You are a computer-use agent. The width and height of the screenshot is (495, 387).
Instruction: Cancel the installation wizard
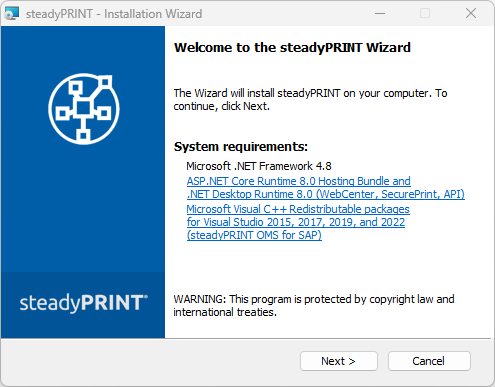[429, 361]
